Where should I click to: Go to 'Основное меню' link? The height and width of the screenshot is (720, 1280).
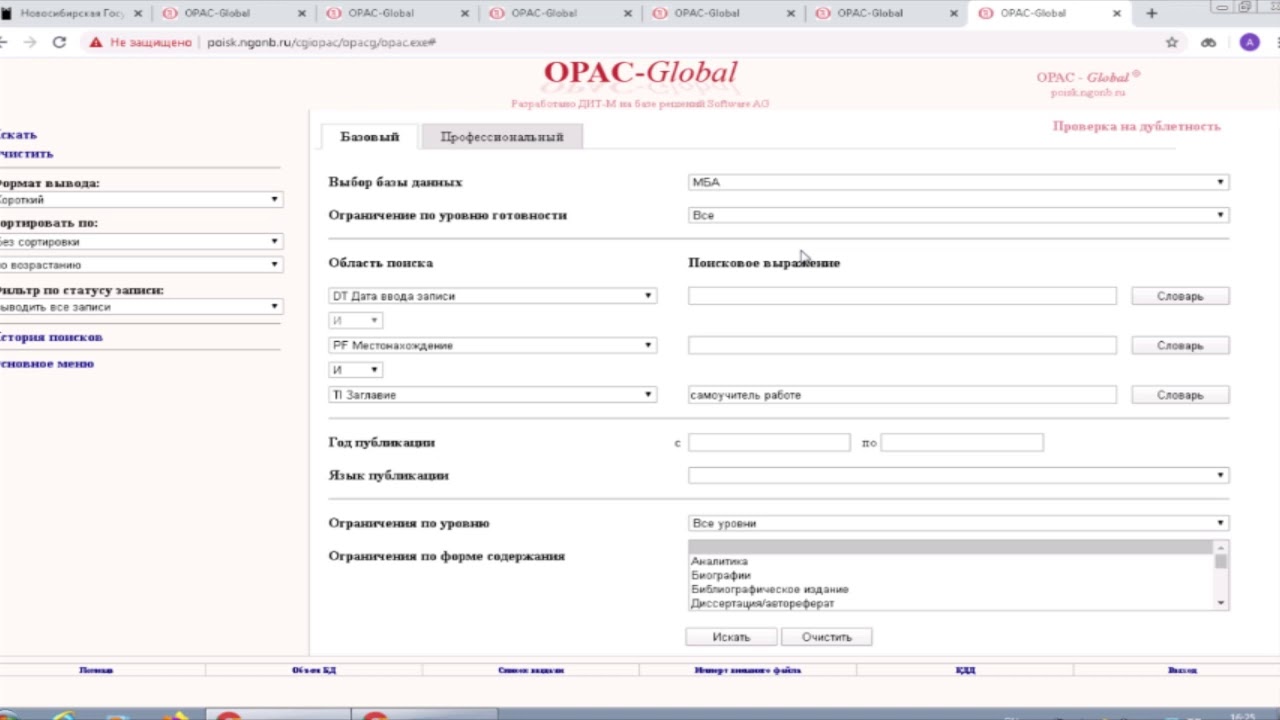pos(46,363)
